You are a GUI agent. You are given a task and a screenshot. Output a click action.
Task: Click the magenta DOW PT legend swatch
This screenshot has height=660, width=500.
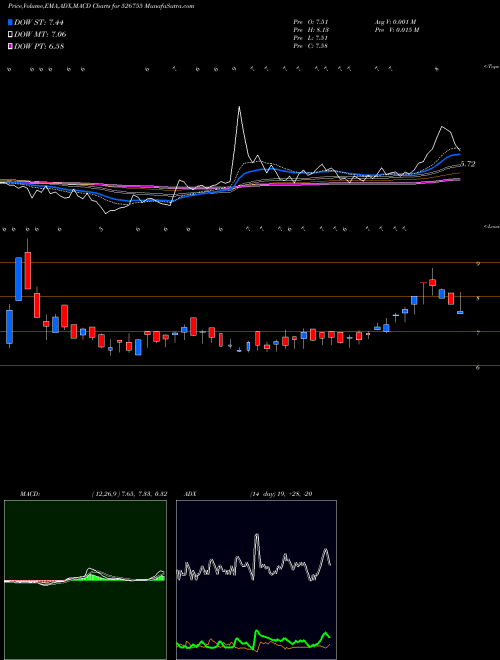point(11,46)
